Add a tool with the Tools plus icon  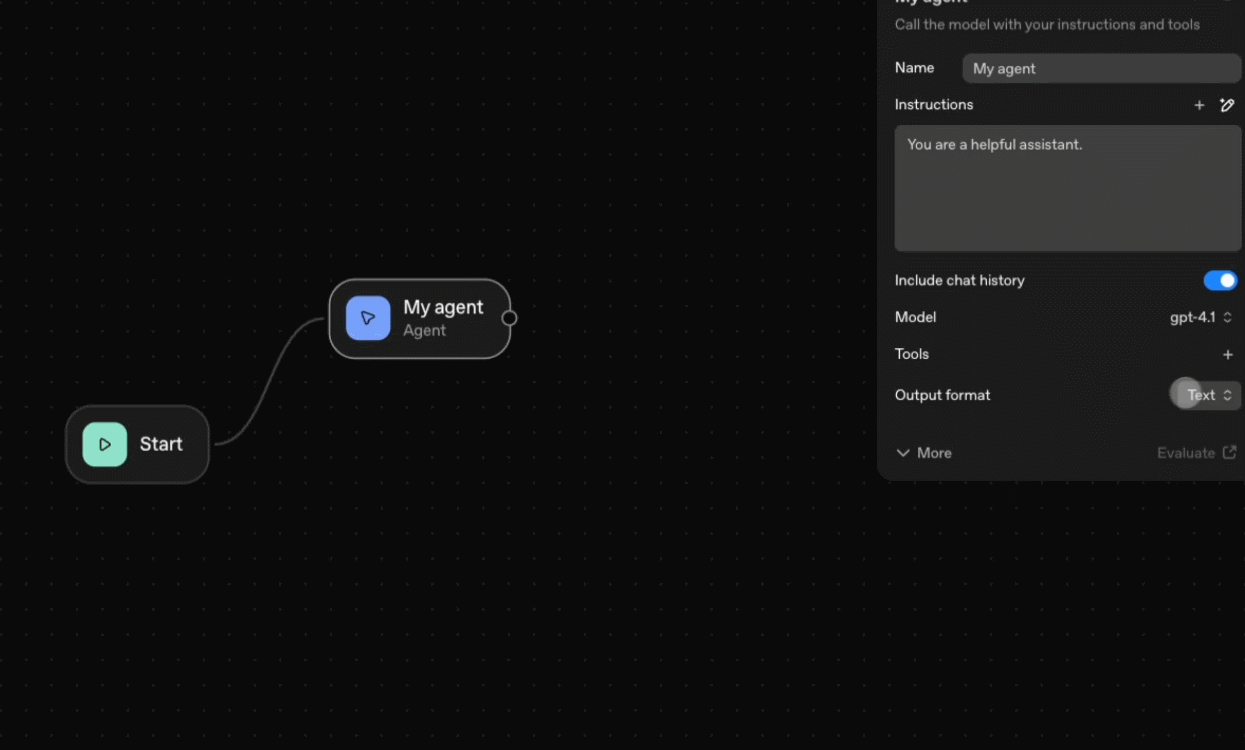[1227, 354]
